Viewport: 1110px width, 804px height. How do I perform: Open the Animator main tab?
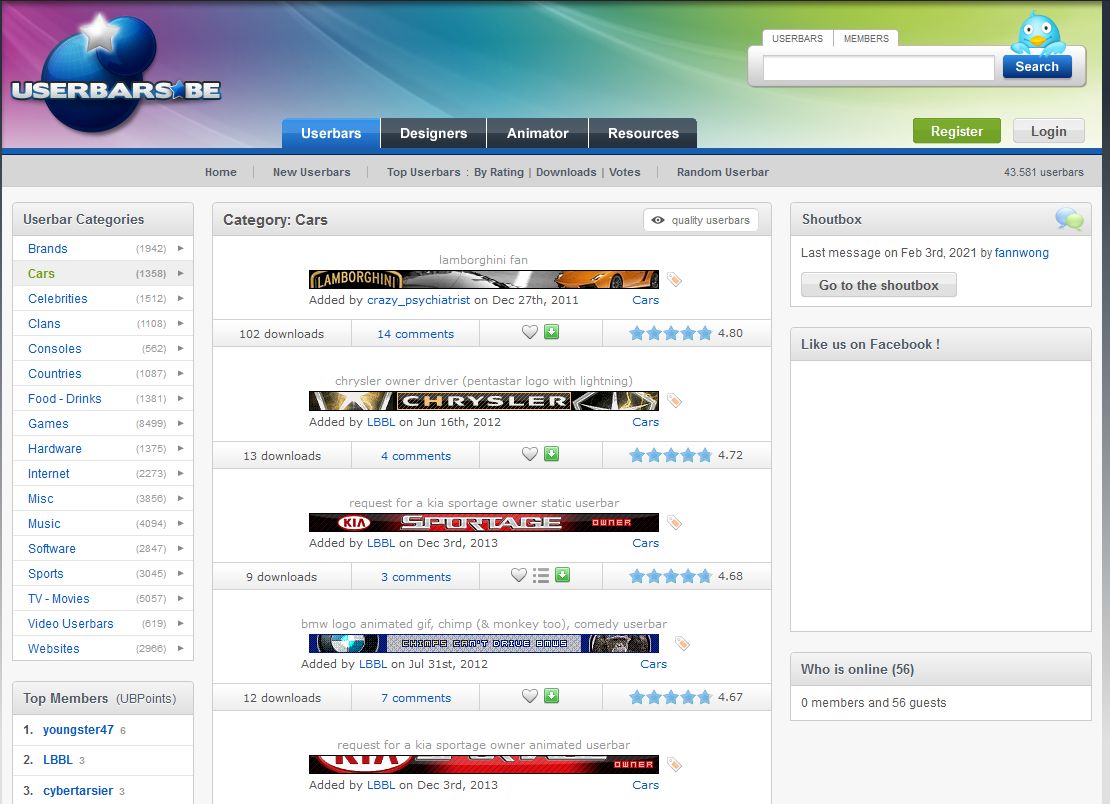[x=537, y=133]
